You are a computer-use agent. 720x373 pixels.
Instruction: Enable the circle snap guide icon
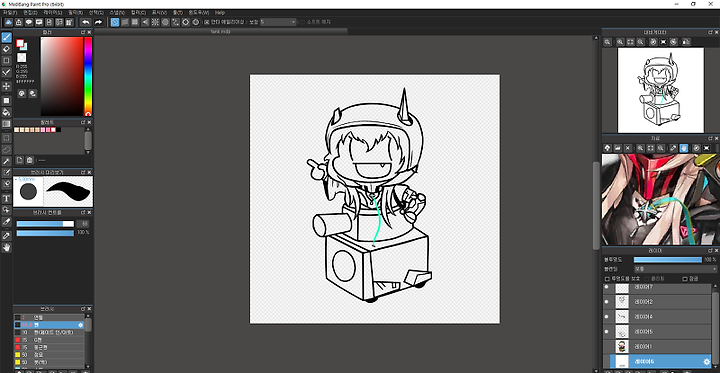165,22
